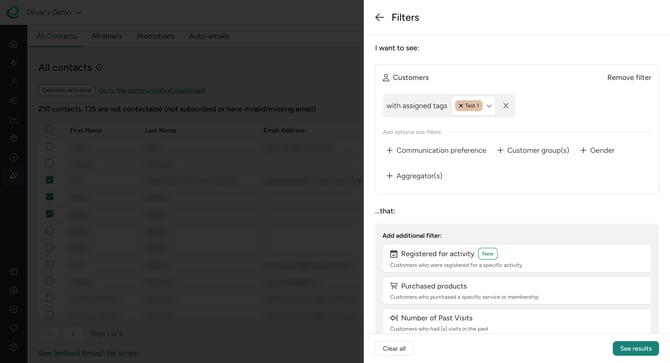Click the Registered for activity calendar icon

point(394,254)
